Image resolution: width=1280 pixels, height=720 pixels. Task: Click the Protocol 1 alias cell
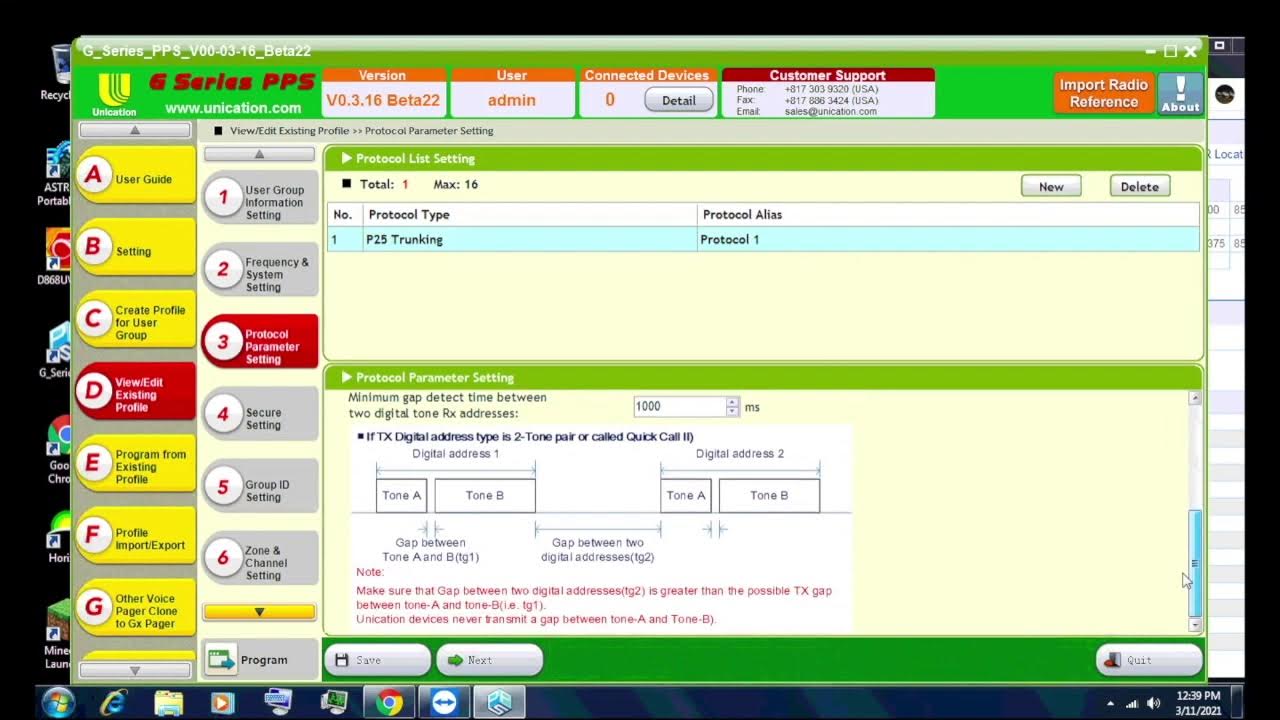point(948,239)
